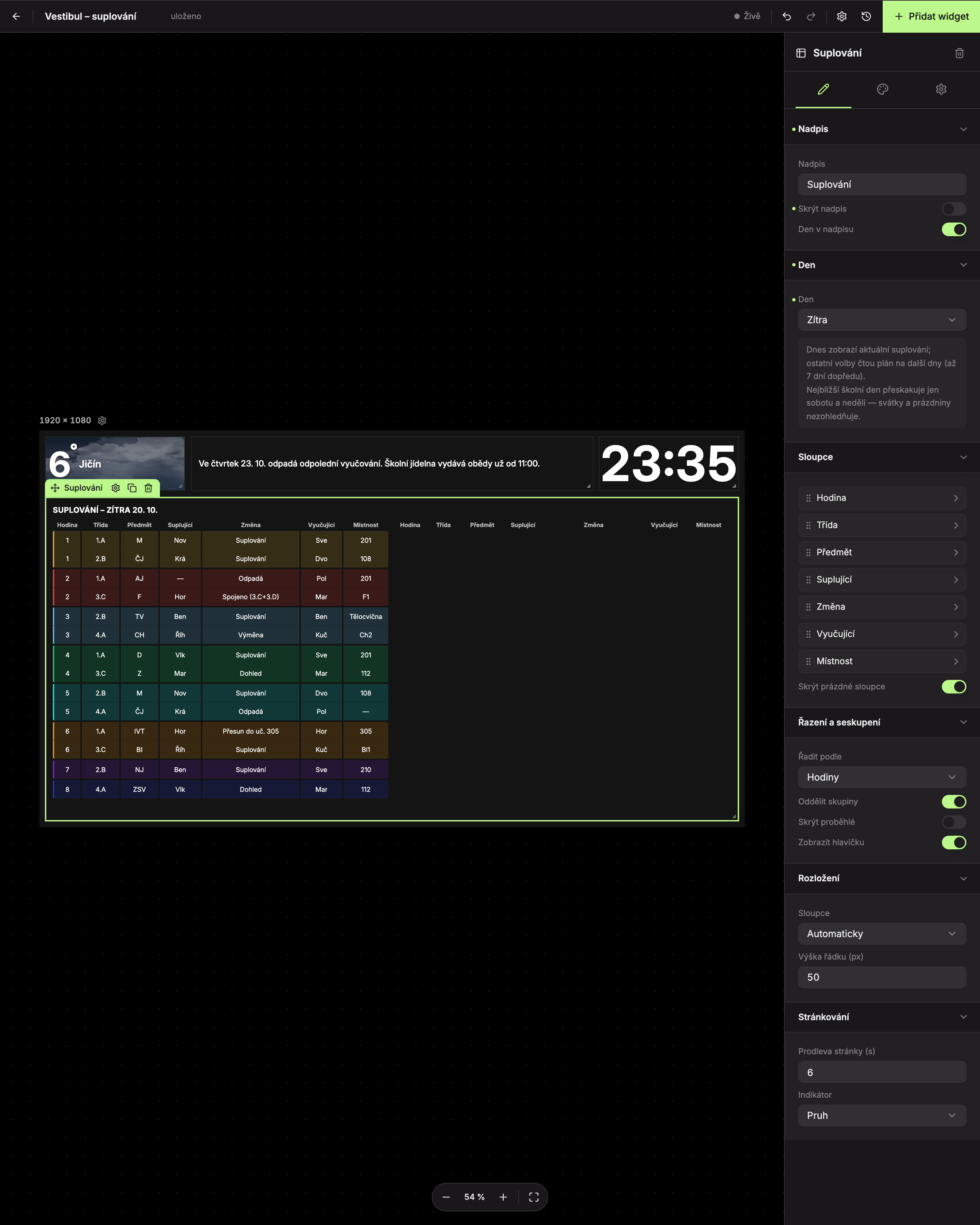This screenshot has height=1225, width=980.
Task: Open version history clock icon
Action: click(x=866, y=16)
